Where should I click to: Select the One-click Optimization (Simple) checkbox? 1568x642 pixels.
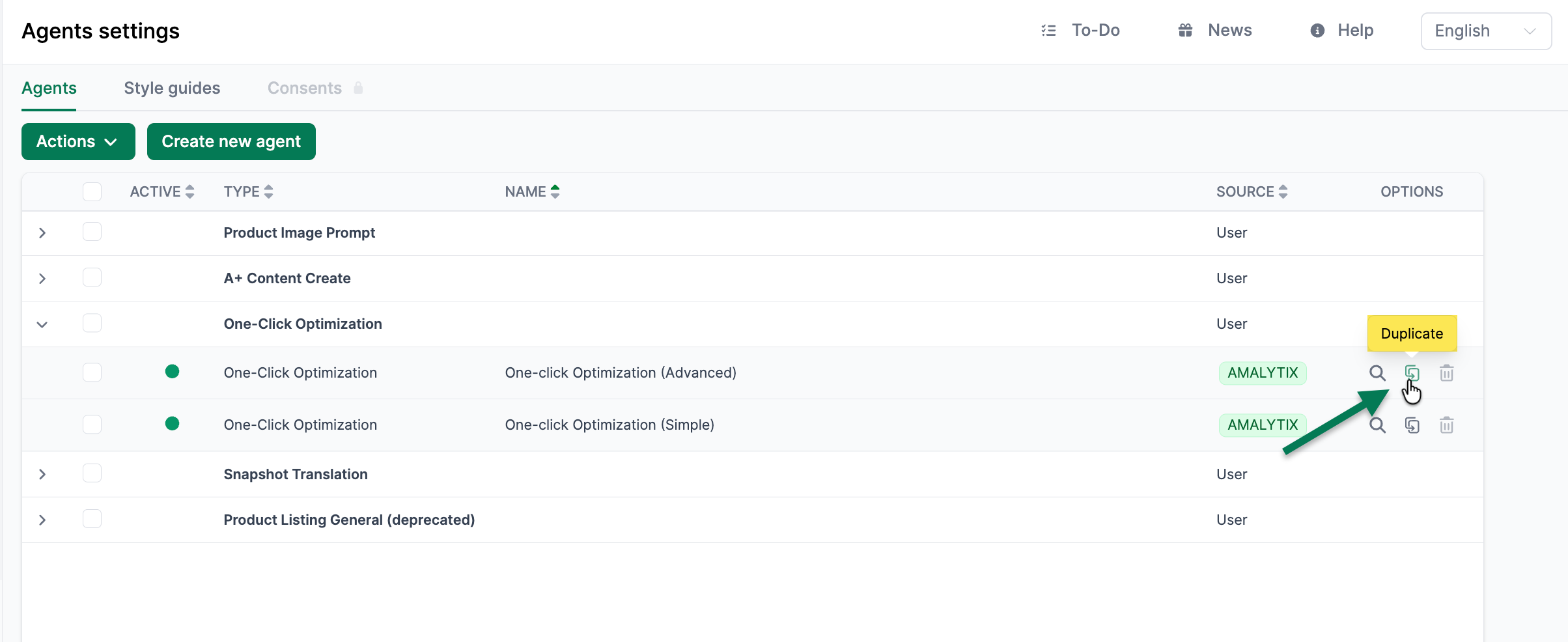(x=92, y=425)
